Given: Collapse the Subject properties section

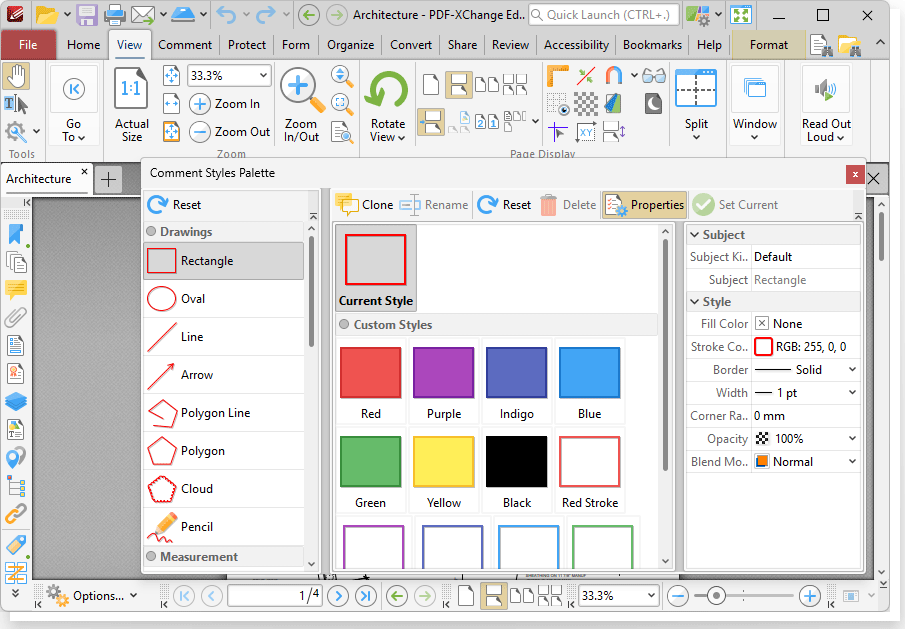Looking at the screenshot, I should (x=695, y=235).
